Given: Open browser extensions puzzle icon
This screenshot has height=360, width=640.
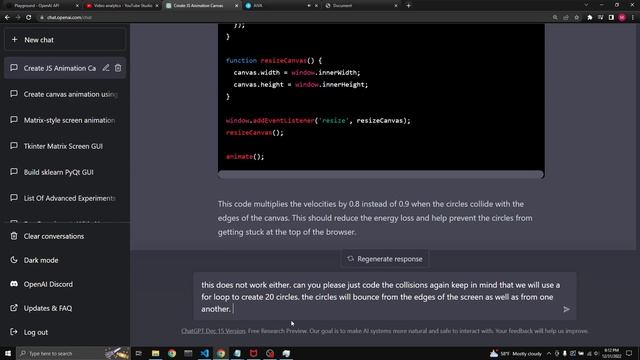Looking at the screenshot, I should [x=590, y=18].
